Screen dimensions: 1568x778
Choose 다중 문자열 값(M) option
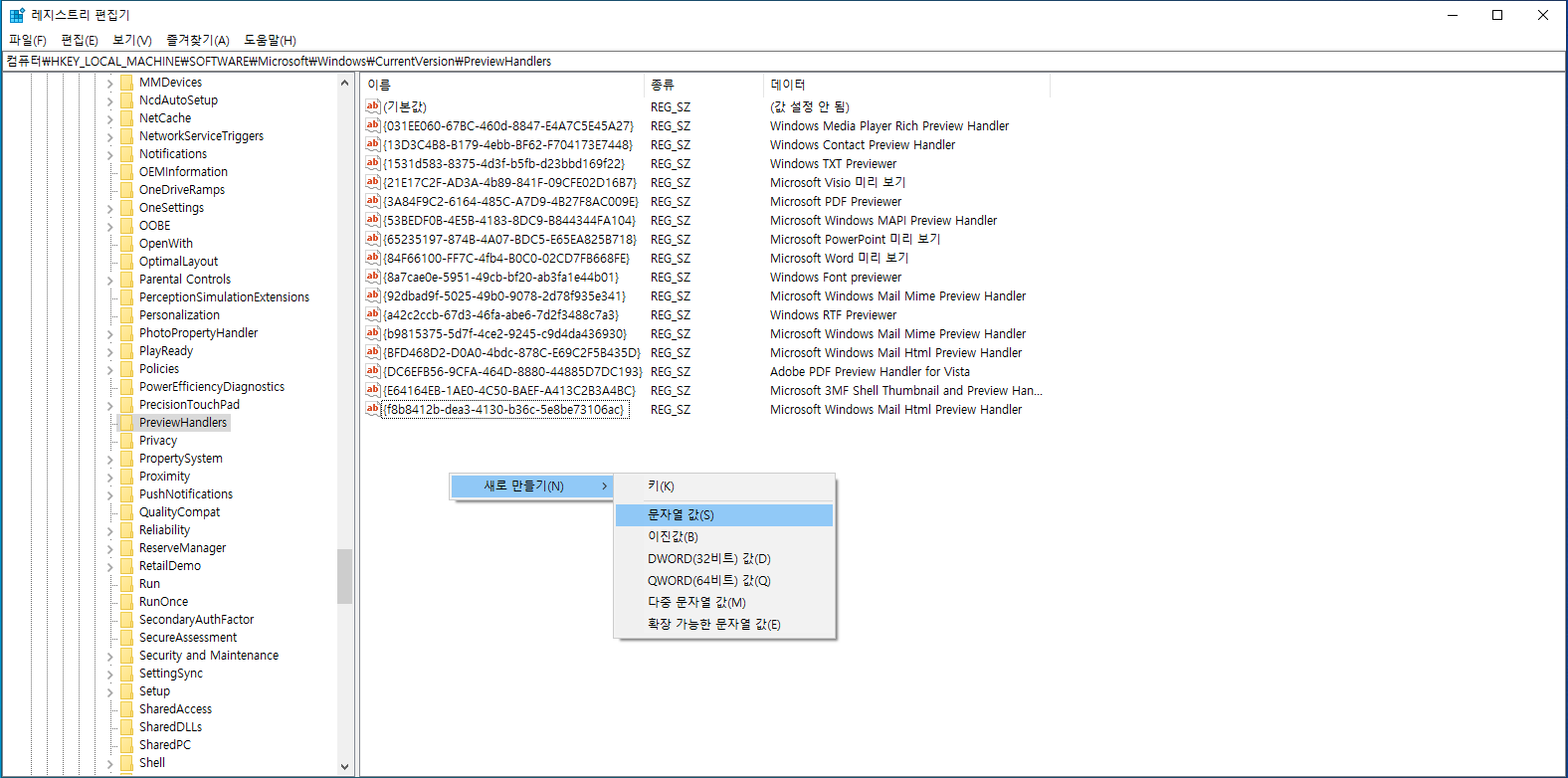pos(724,602)
